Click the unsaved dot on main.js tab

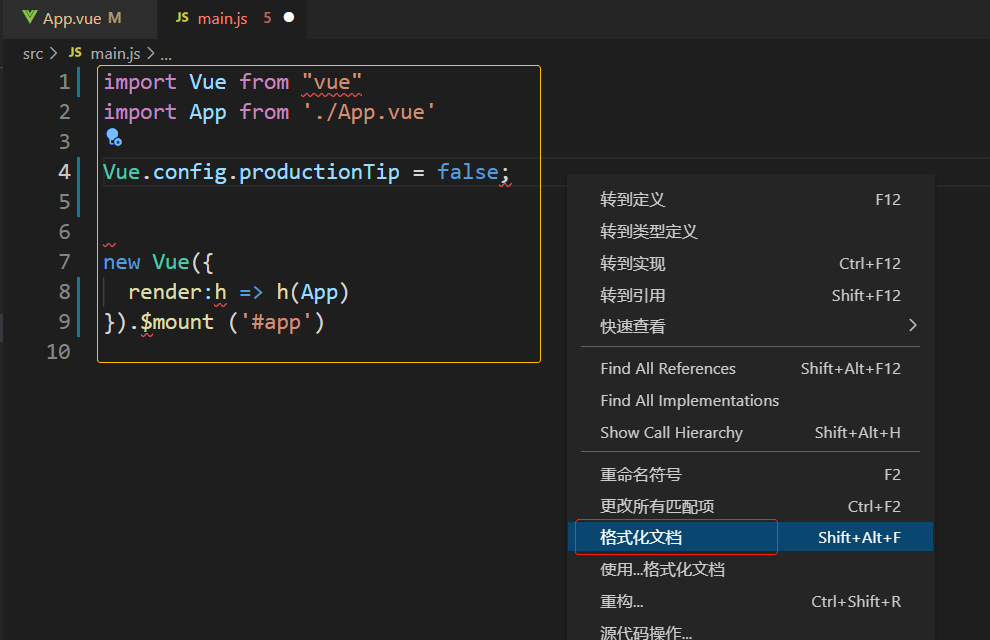tap(289, 18)
